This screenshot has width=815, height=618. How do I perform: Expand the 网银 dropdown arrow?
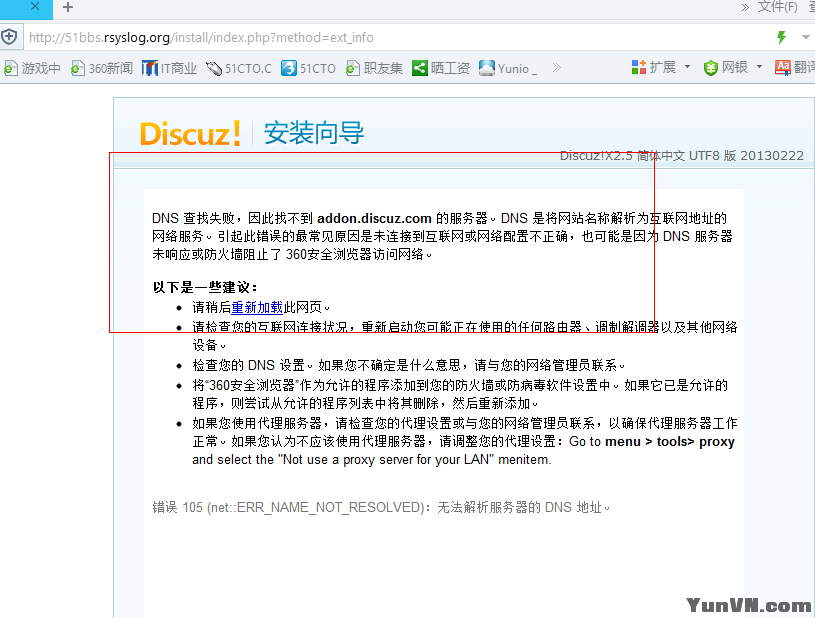(759, 67)
